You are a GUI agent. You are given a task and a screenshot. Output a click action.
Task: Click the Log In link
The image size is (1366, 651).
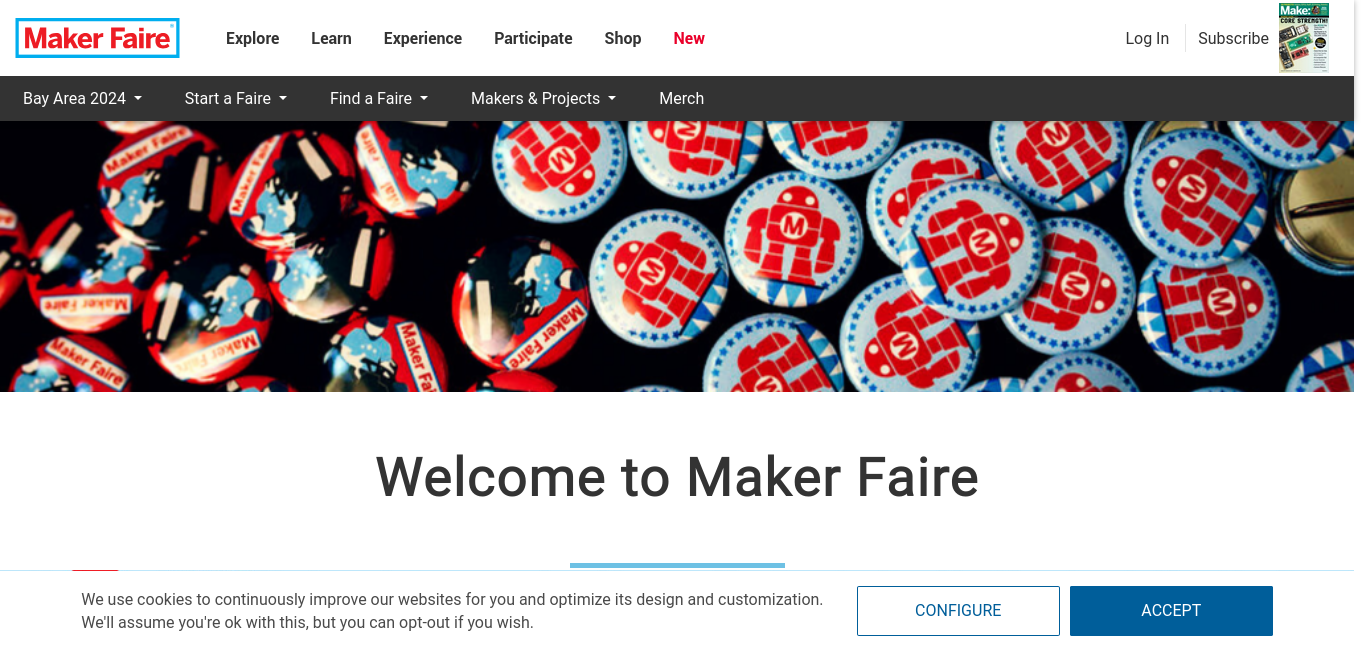click(1147, 38)
